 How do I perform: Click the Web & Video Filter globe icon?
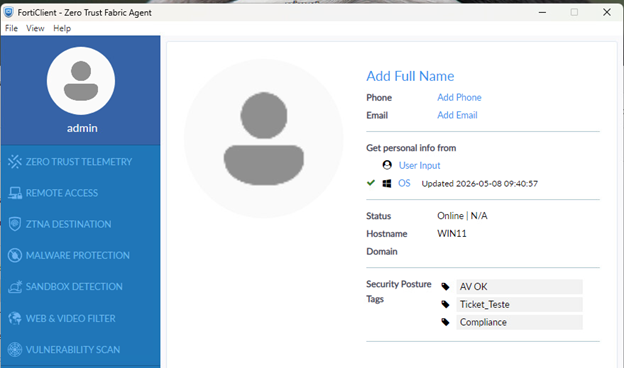coord(15,318)
